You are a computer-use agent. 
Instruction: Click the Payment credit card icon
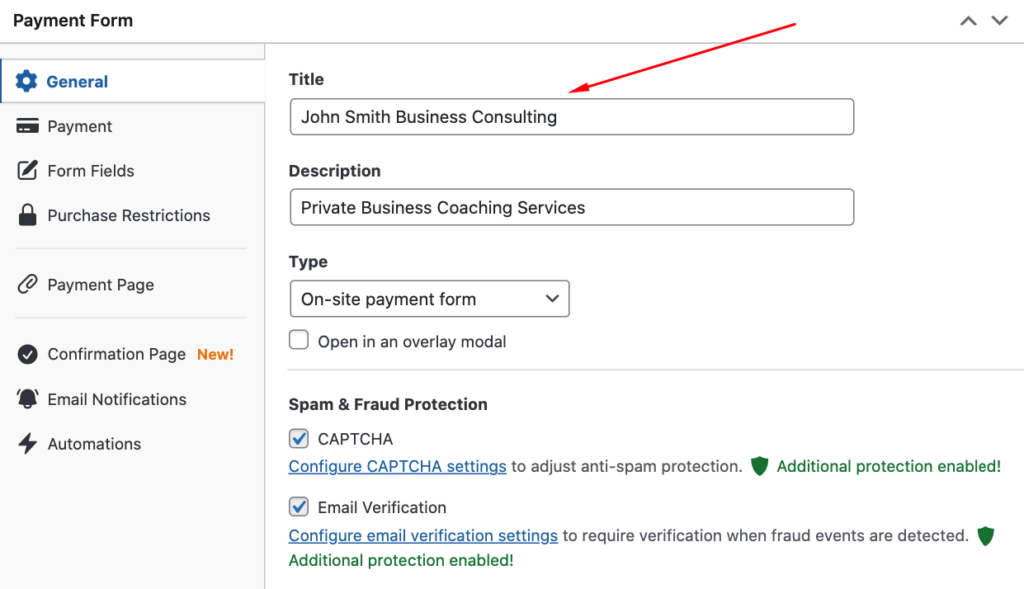tap(28, 127)
